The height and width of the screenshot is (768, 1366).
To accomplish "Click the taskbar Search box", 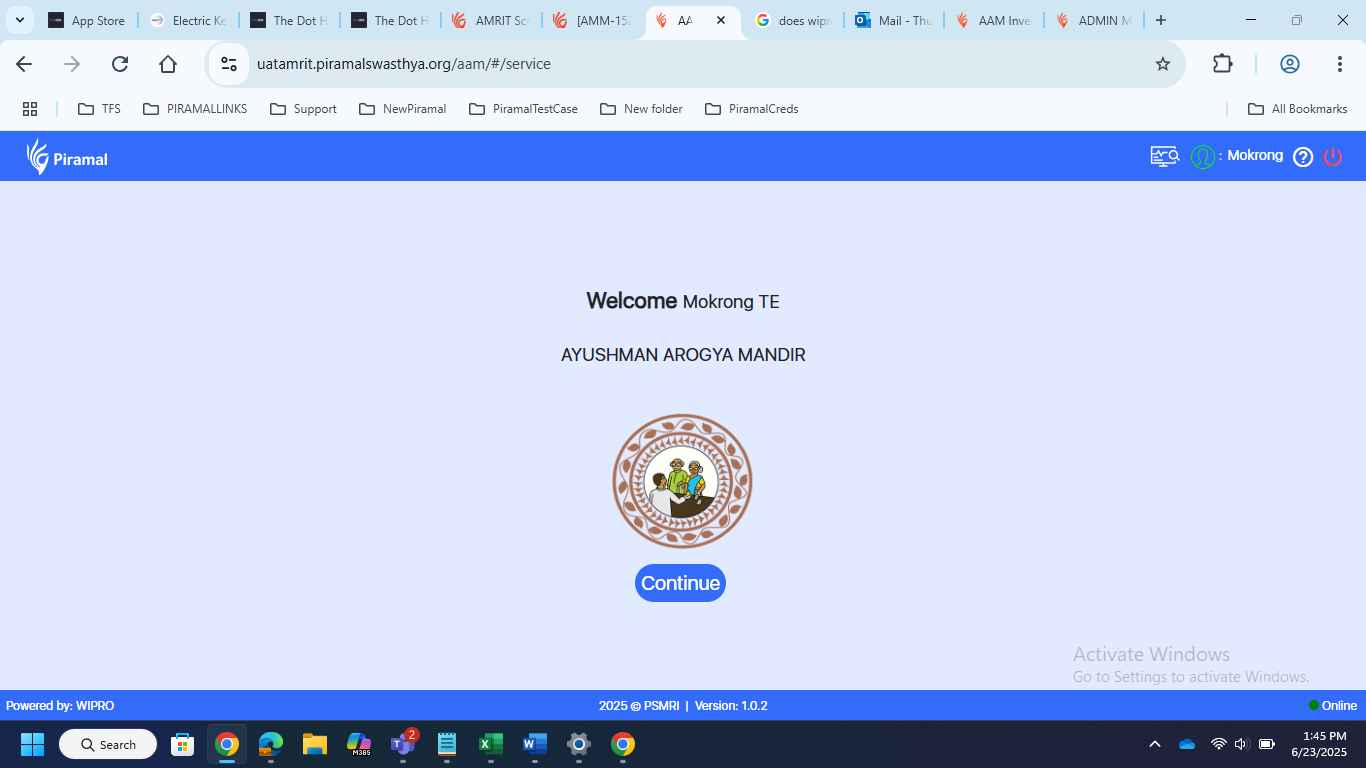I will tap(108, 744).
